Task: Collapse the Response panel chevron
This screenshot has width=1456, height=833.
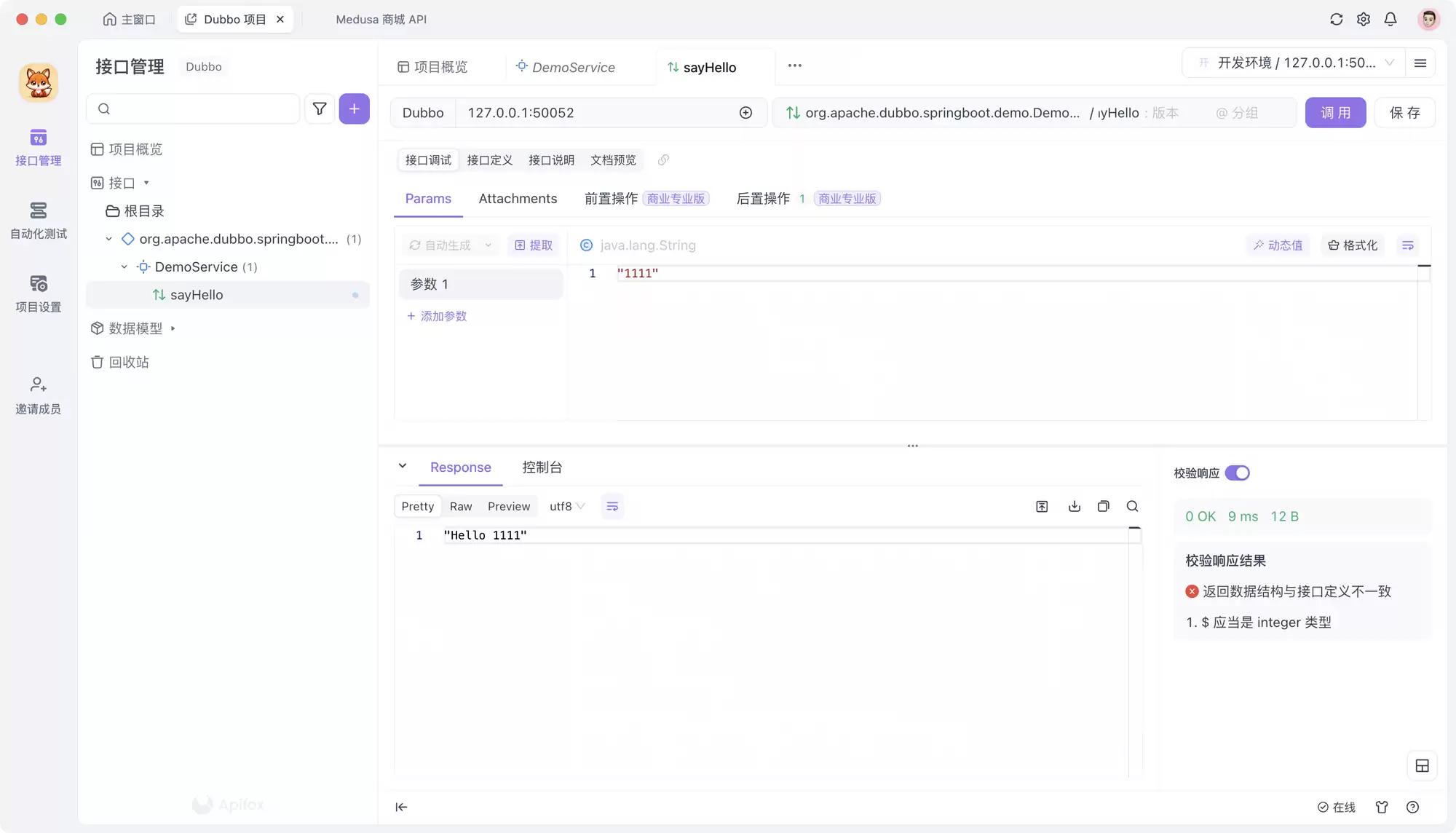Action: [403, 466]
